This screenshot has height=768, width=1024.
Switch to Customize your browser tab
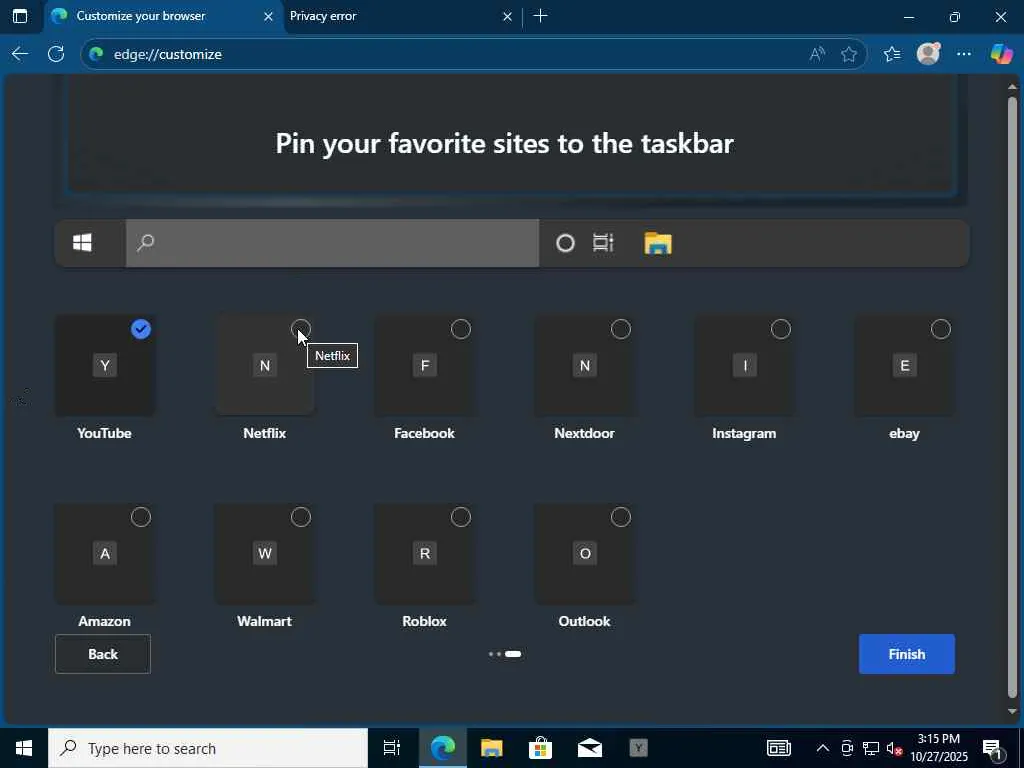click(163, 16)
